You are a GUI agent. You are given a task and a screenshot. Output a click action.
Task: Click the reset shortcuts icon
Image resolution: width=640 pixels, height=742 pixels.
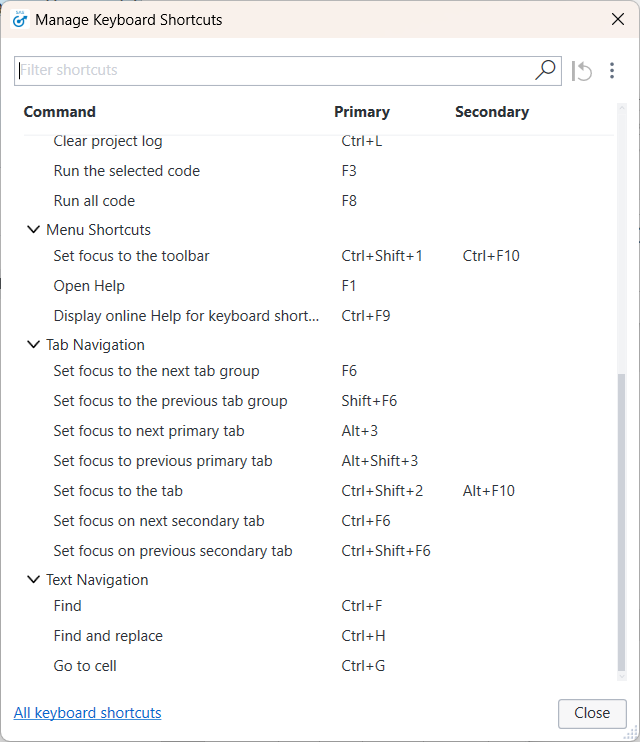click(582, 71)
